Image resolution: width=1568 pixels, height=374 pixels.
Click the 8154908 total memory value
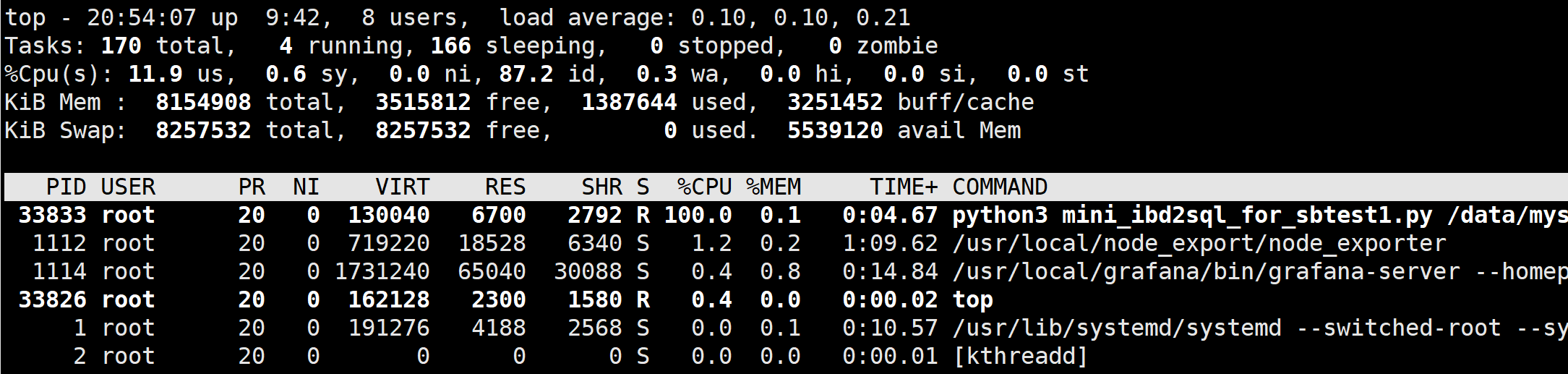203,102
